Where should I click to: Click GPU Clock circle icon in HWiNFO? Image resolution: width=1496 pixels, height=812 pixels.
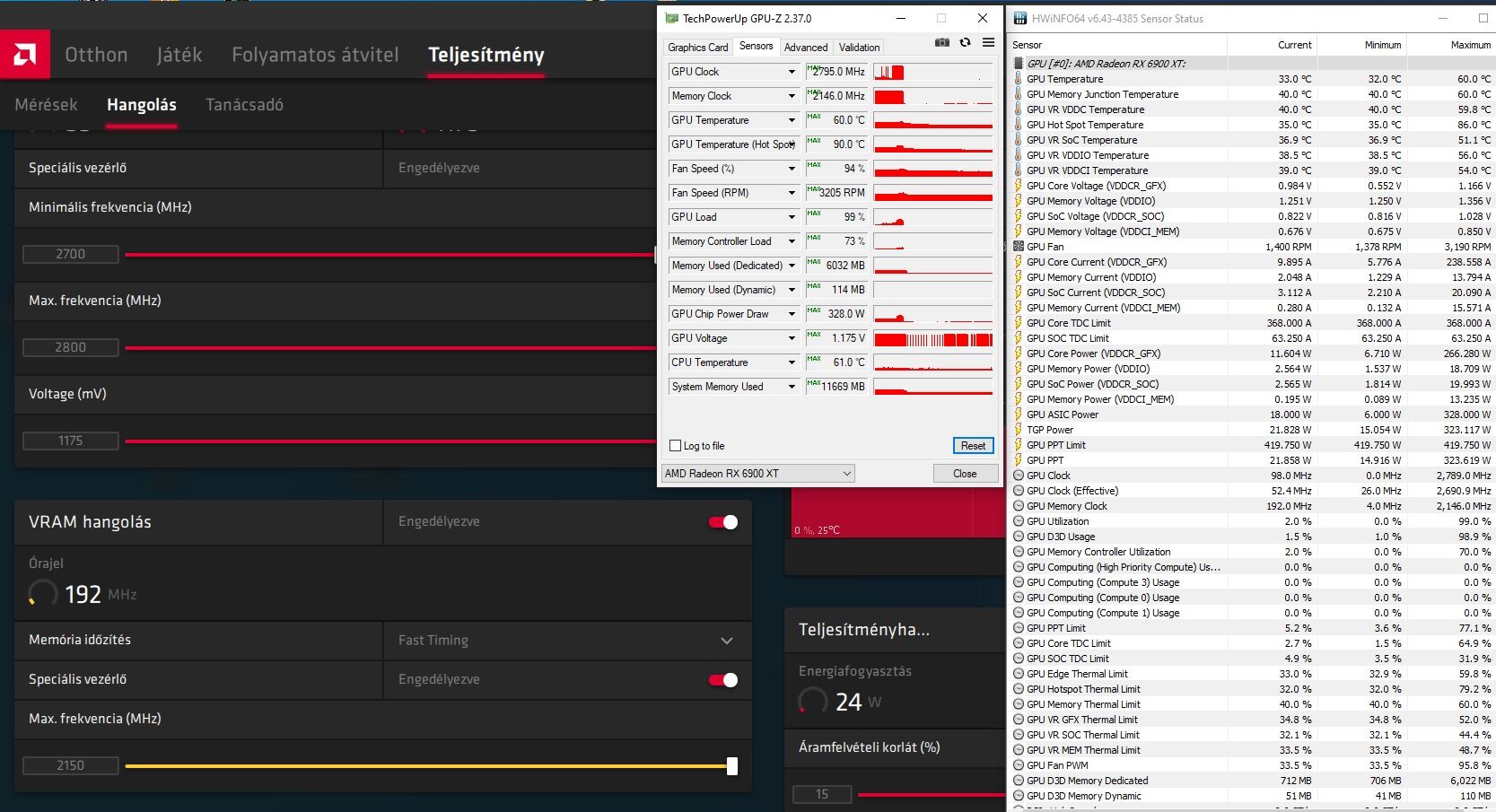pyautogui.click(x=1018, y=476)
